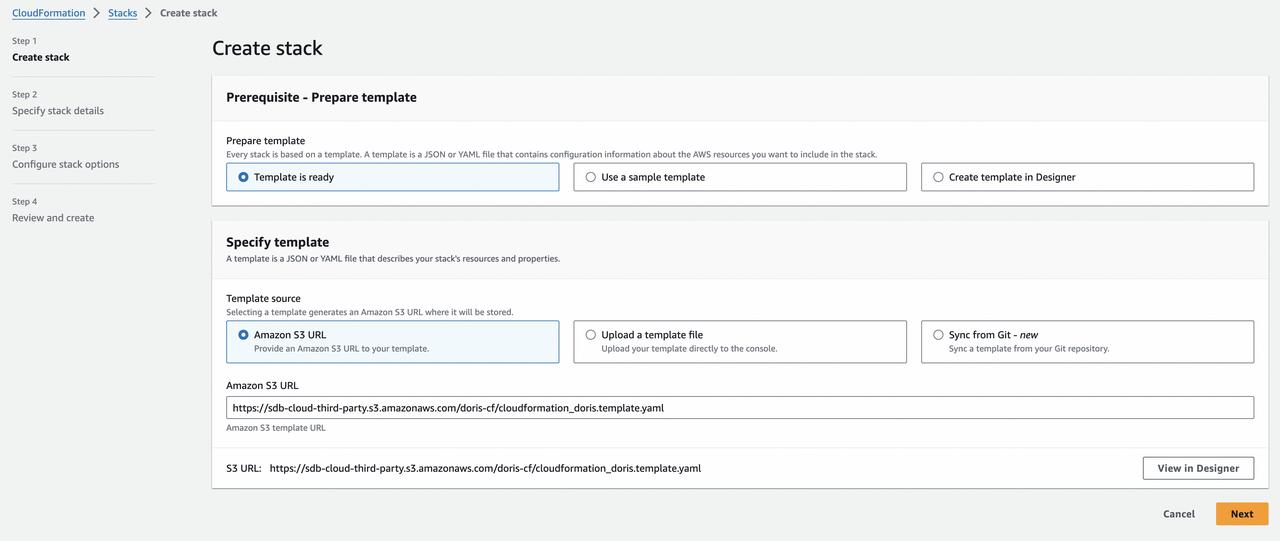Select 'Sync from Git' template source

938,335
